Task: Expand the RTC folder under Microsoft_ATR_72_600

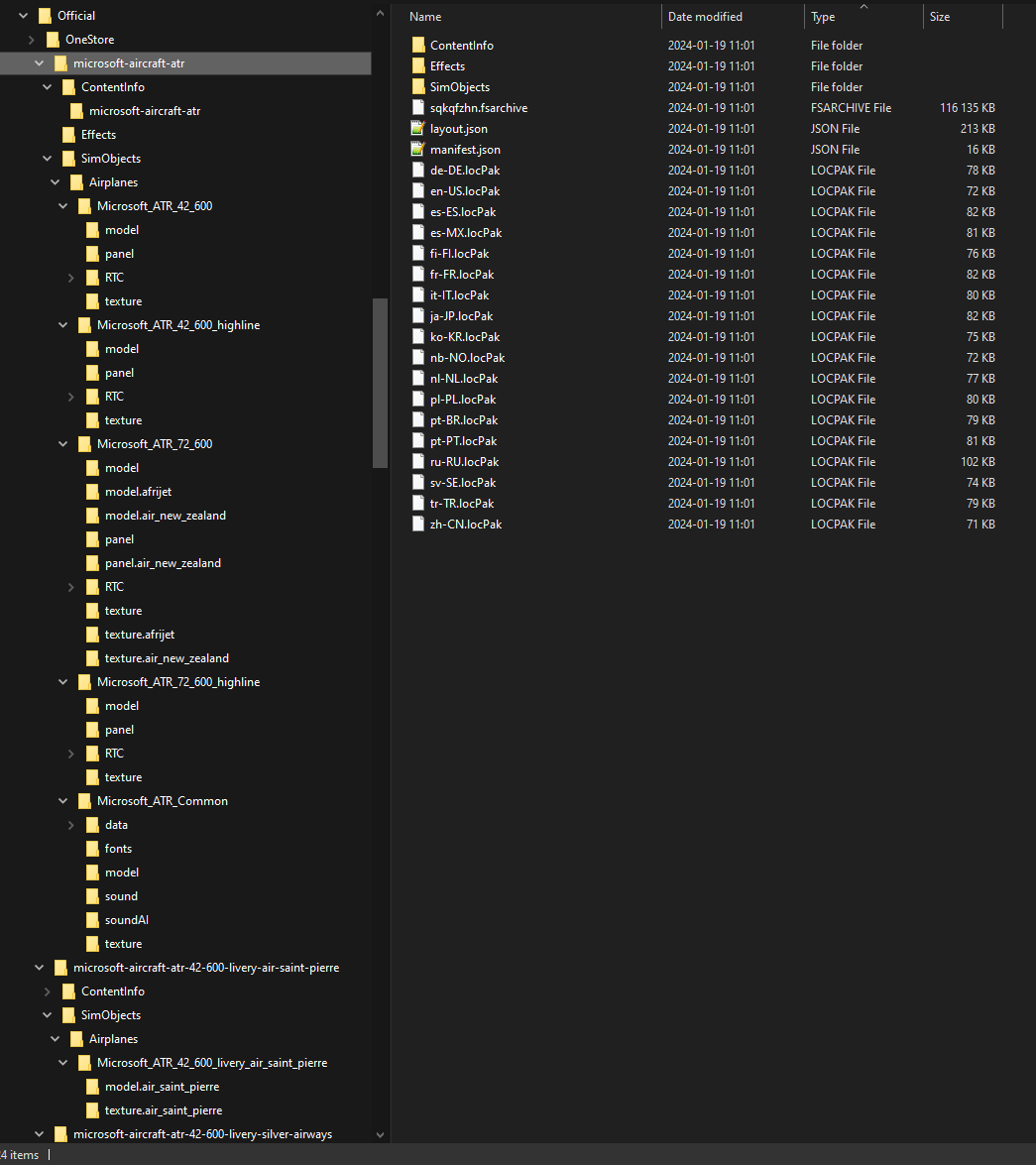Action: click(71, 587)
